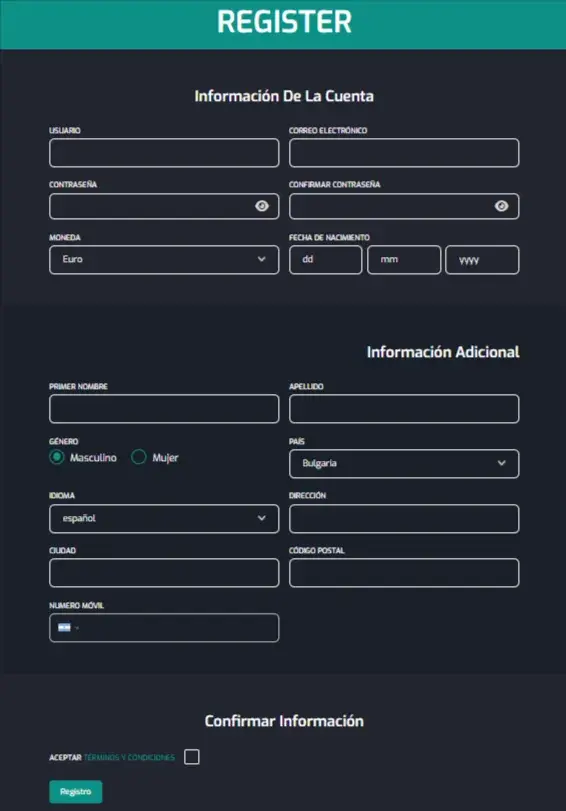The image size is (566, 811).
Task: Open the Idioma dropdown showing español
Action: pos(164,518)
